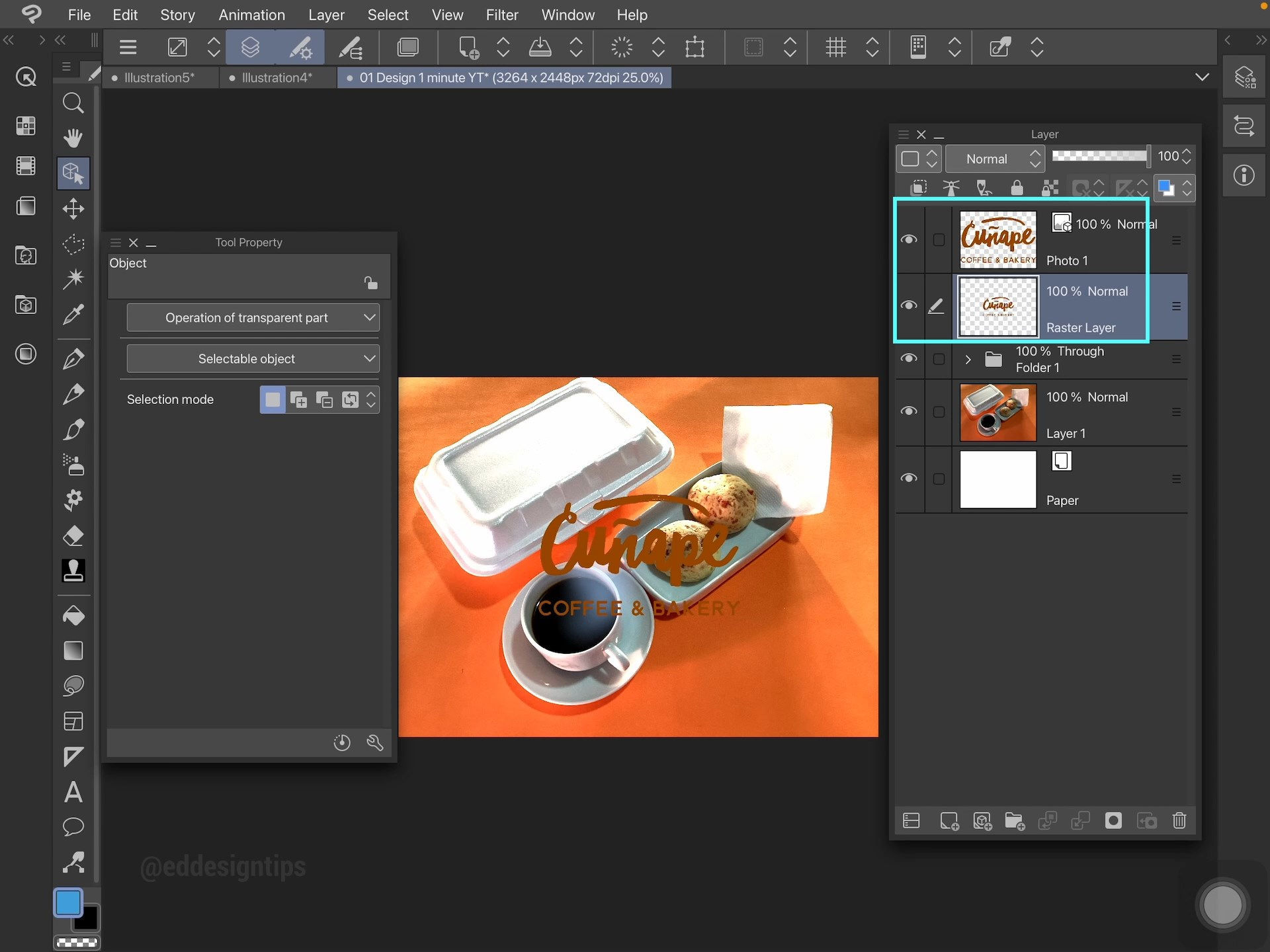Select the Auto select magic wand tool
Viewport: 1270px width, 952px height.
point(73,278)
